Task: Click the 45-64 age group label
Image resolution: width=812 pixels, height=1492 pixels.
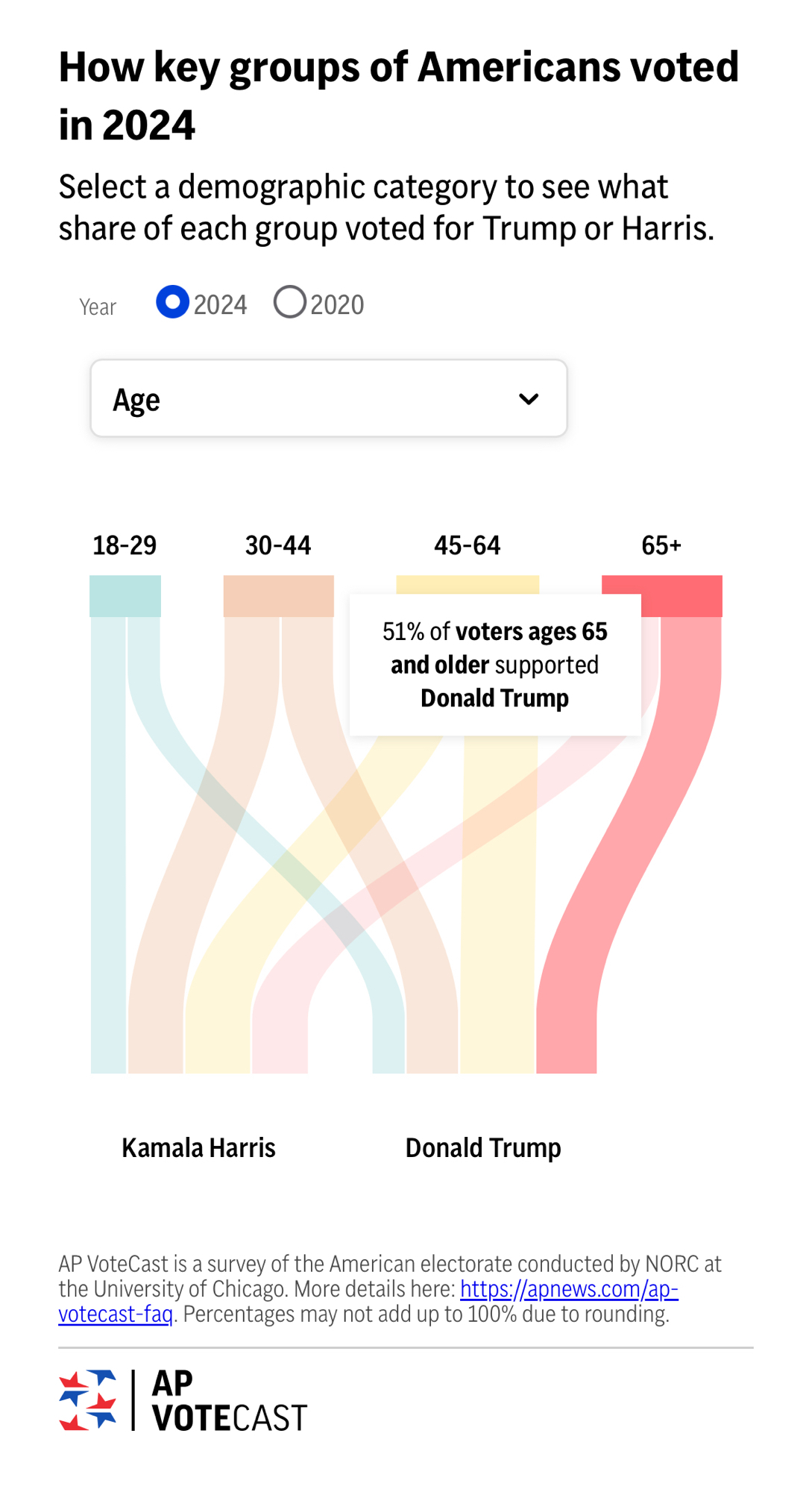Action: click(468, 545)
